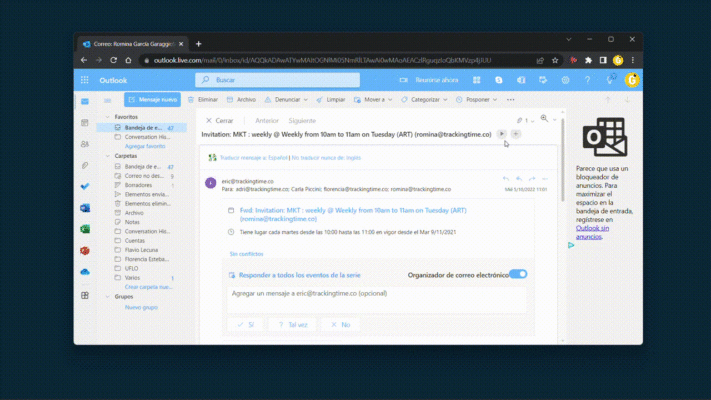711x400 pixels.
Task: Bookmark this page with the star icon
Action: pyautogui.click(x=555, y=60)
